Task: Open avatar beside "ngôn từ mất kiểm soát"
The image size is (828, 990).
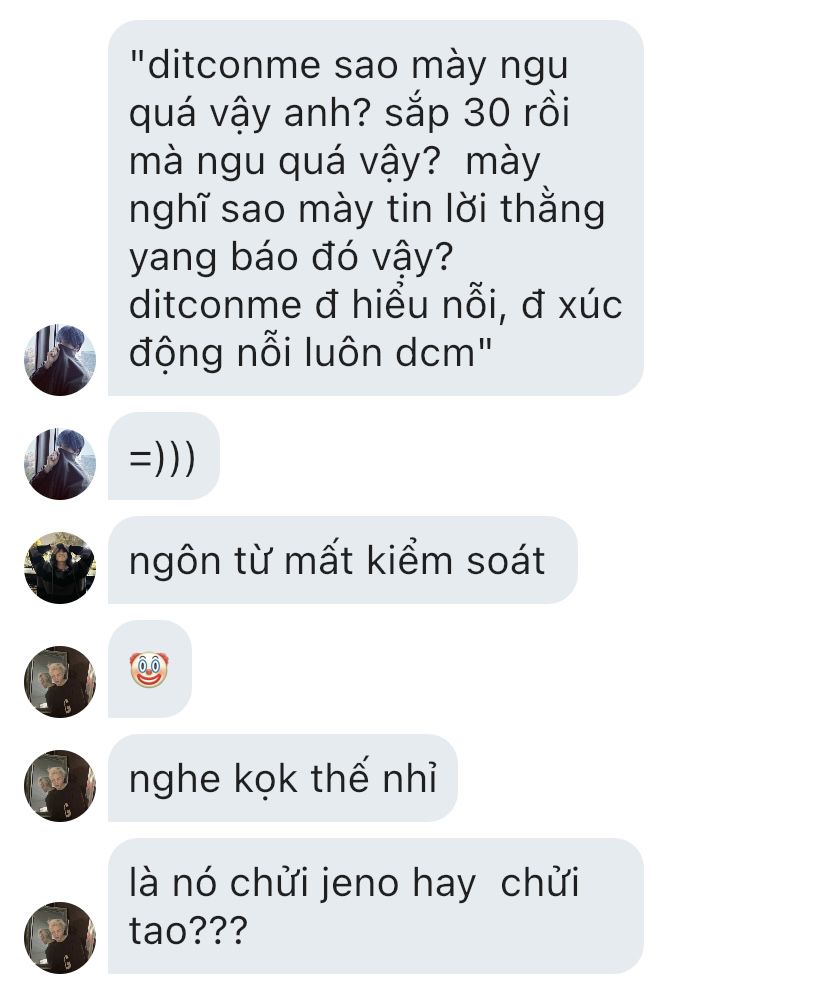Action: pyautogui.click(x=60, y=568)
